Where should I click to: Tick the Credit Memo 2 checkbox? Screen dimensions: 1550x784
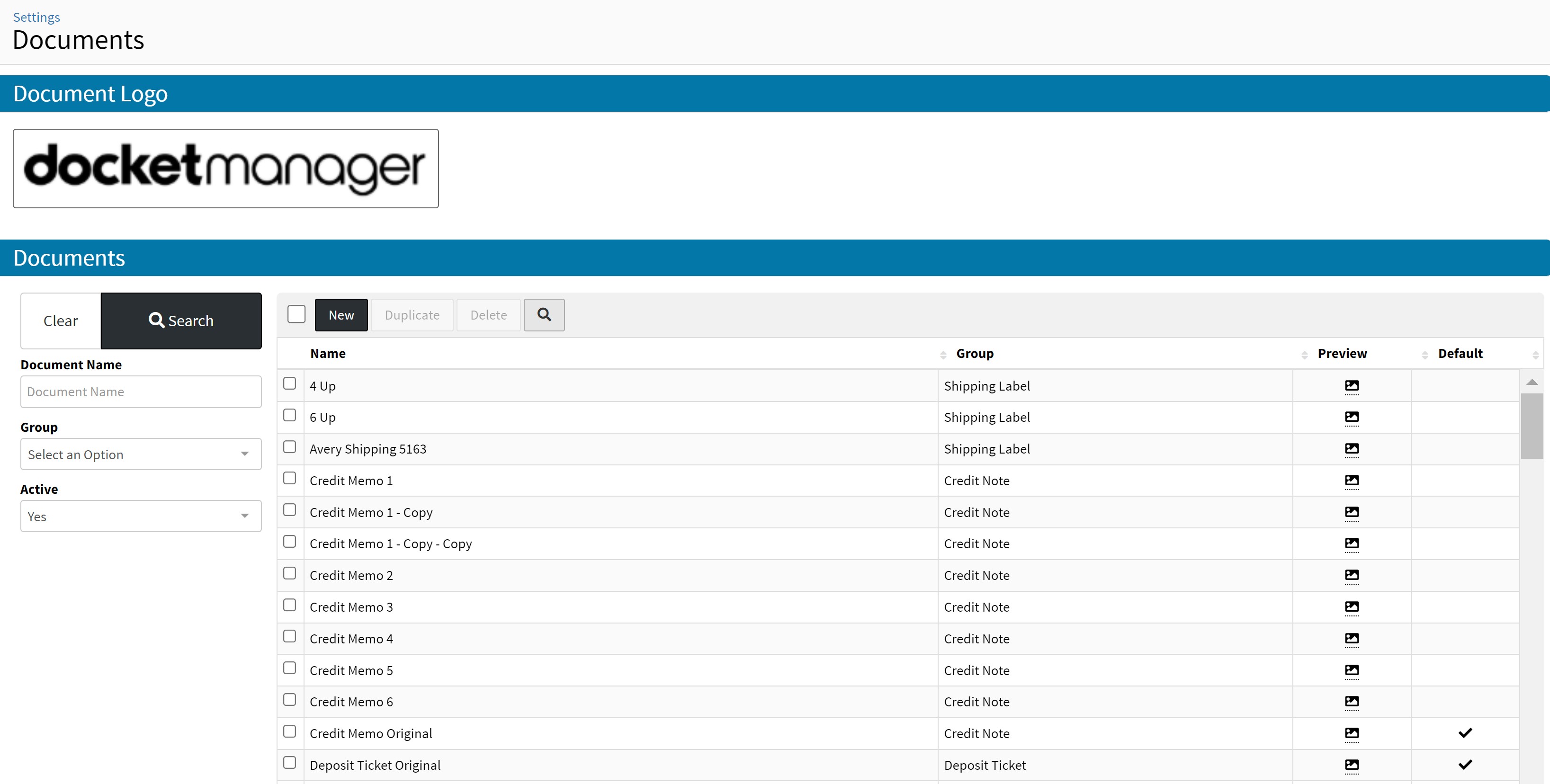289,573
